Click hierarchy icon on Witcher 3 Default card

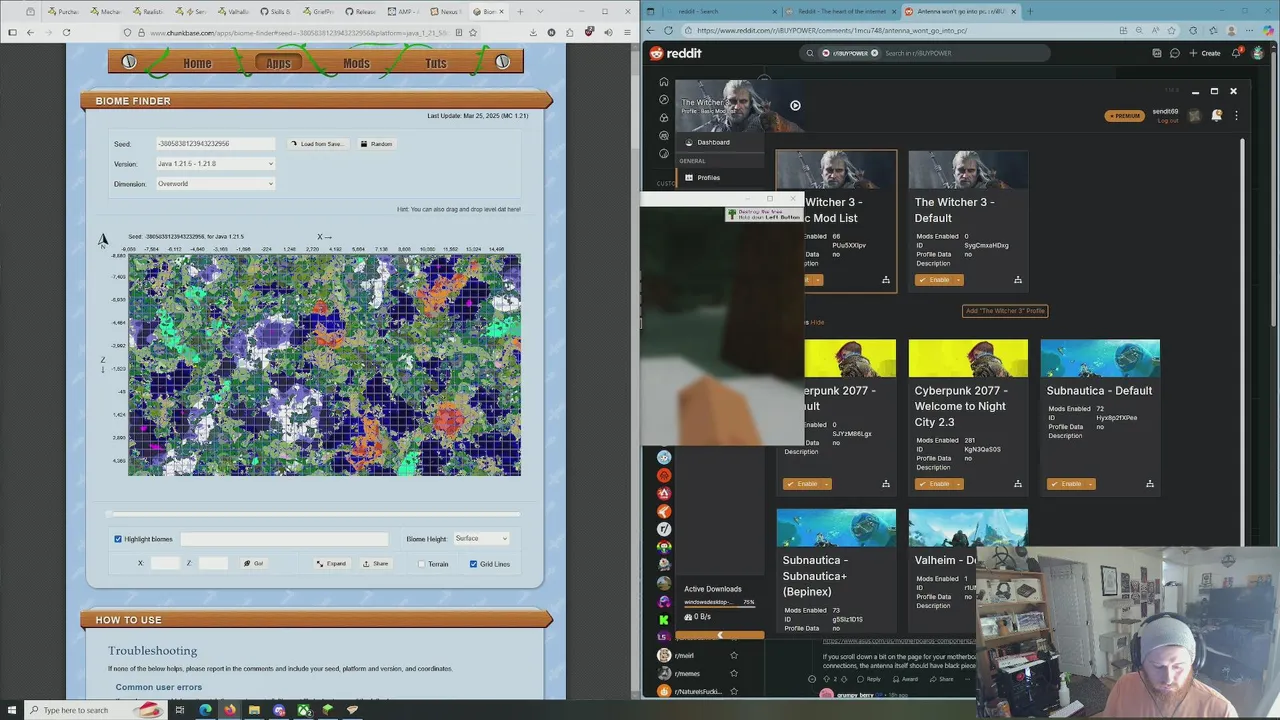coord(1017,280)
